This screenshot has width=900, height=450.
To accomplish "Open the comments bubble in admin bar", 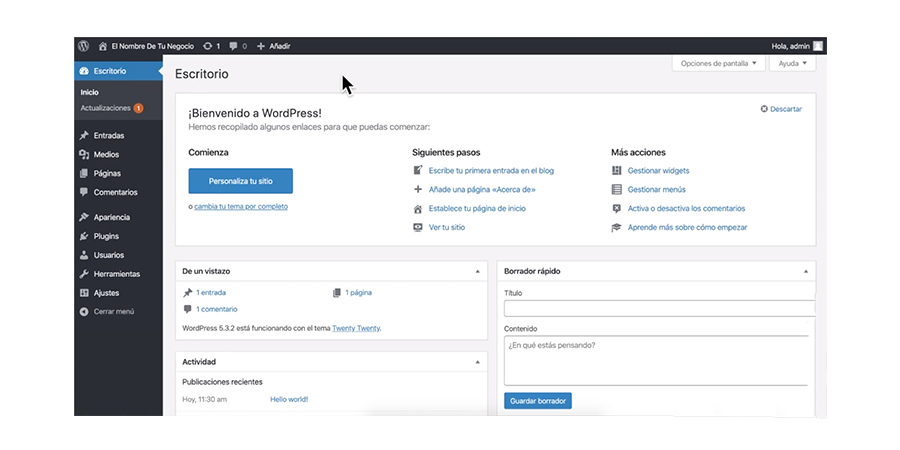I will (233, 46).
